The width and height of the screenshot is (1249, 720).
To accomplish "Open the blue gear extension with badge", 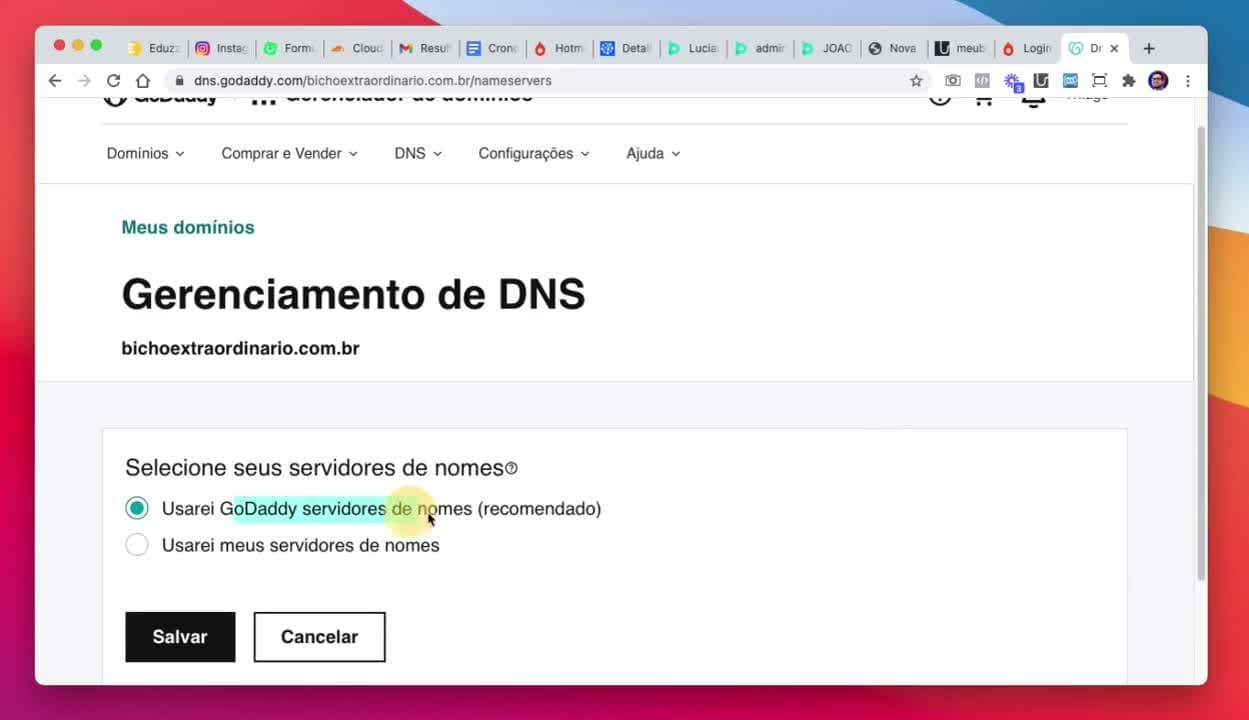I will click(x=1013, y=82).
